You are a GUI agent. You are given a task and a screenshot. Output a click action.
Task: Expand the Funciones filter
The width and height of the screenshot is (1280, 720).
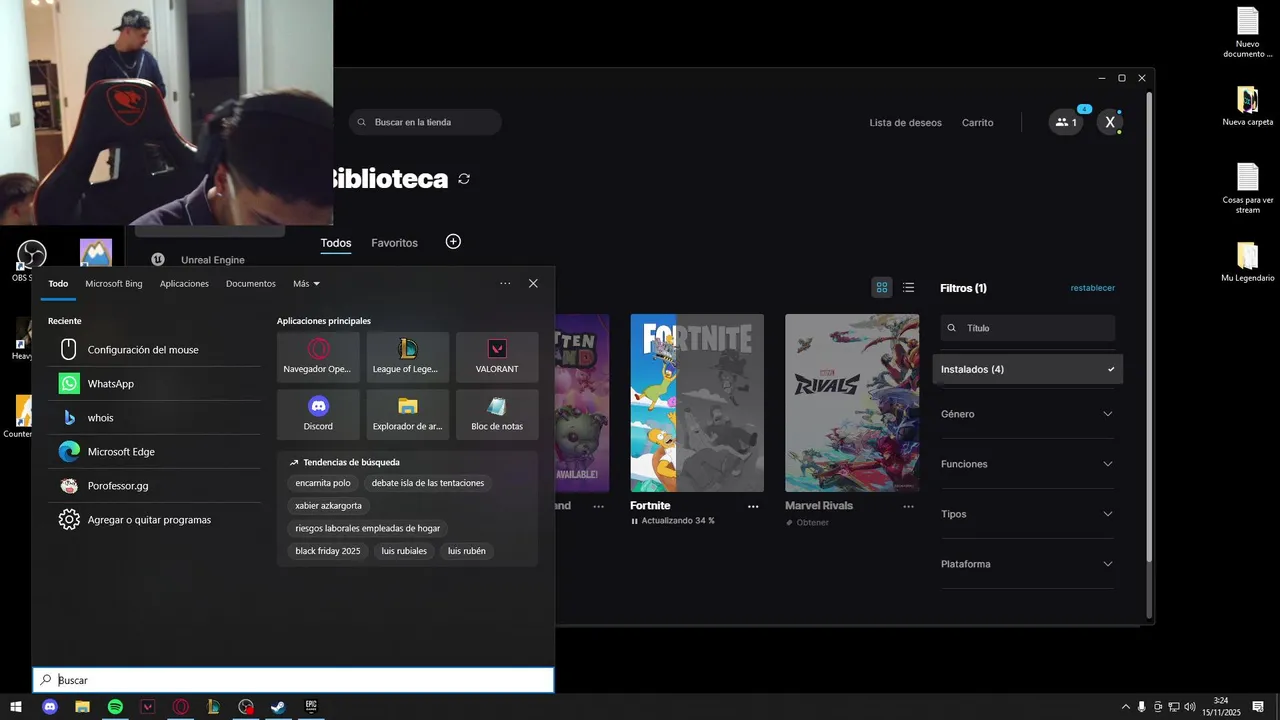click(x=1027, y=464)
